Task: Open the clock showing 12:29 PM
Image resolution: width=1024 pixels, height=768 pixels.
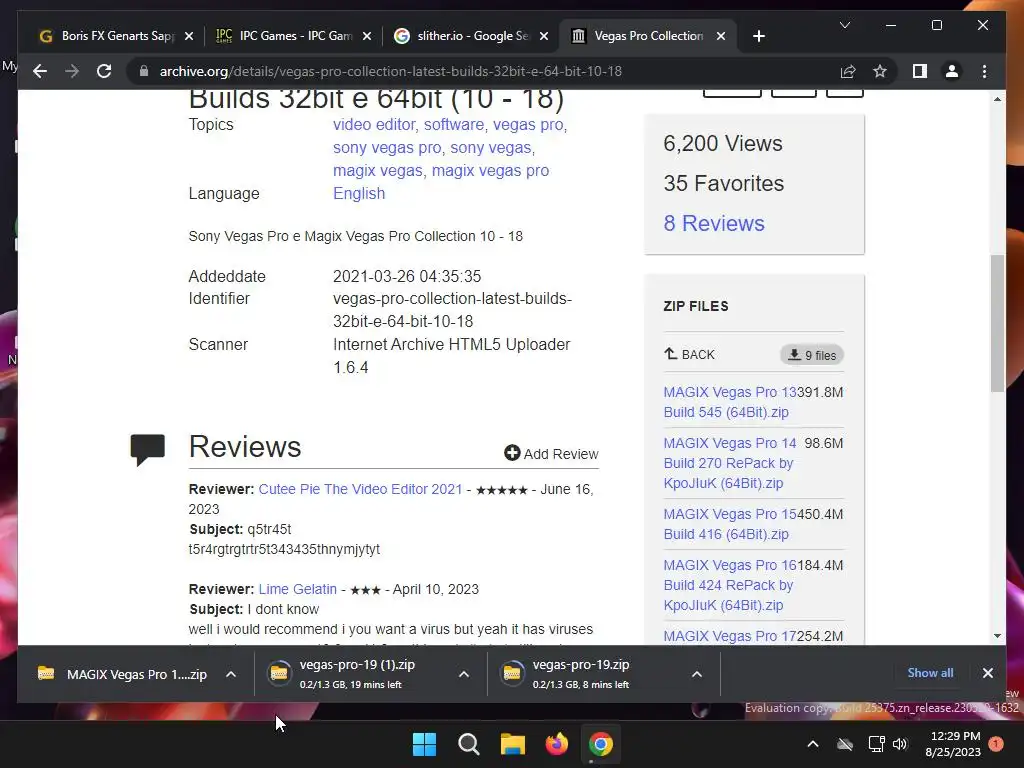Action: [x=954, y=744]
